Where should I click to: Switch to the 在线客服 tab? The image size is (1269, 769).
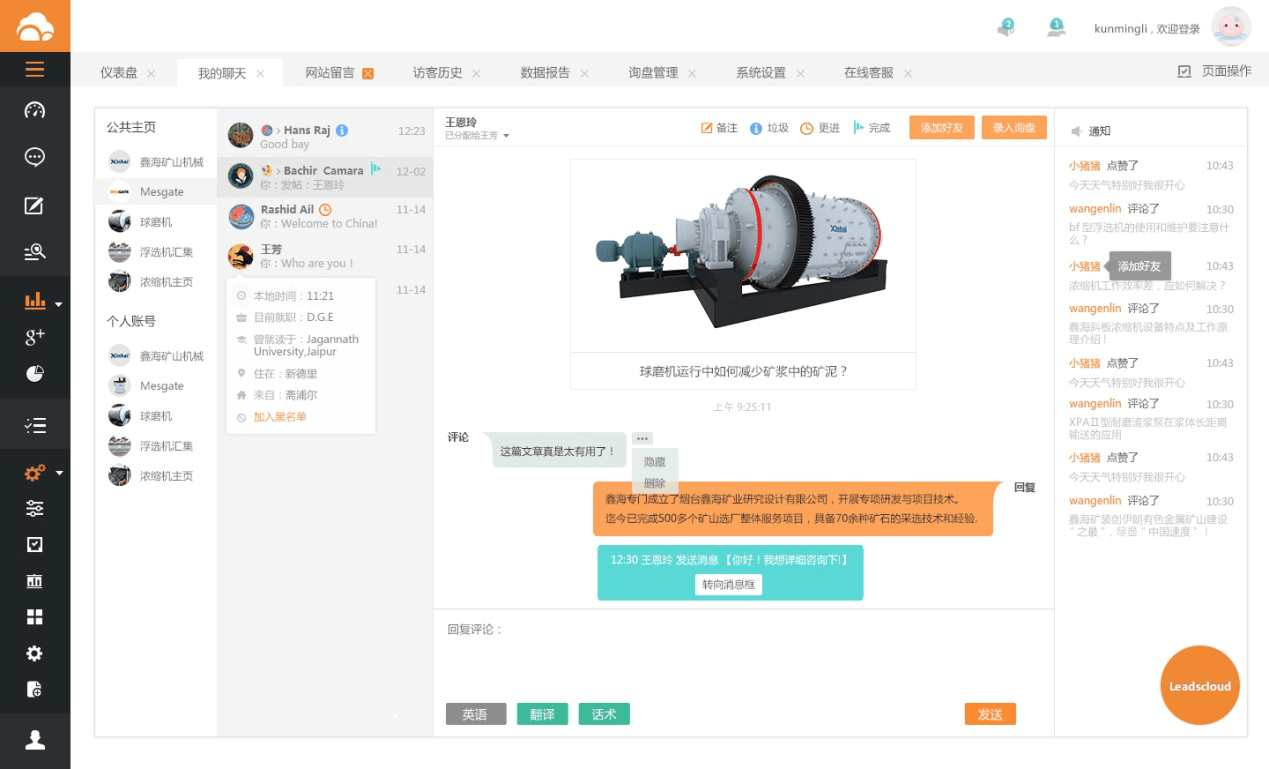pos(869,73)
